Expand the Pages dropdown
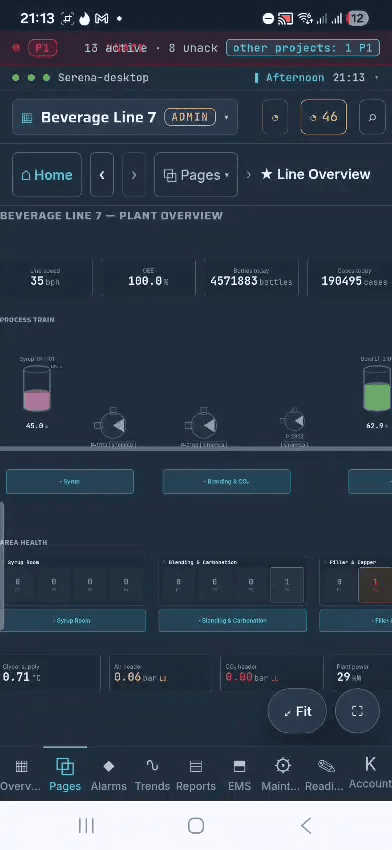The height and width of the screenshot is (850, 392). point(196,175)
